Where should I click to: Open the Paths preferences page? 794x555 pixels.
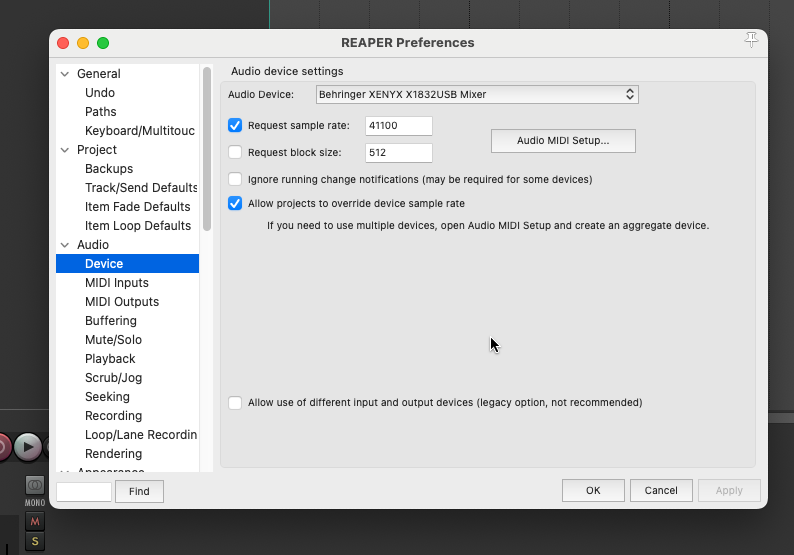pos(101,112)
